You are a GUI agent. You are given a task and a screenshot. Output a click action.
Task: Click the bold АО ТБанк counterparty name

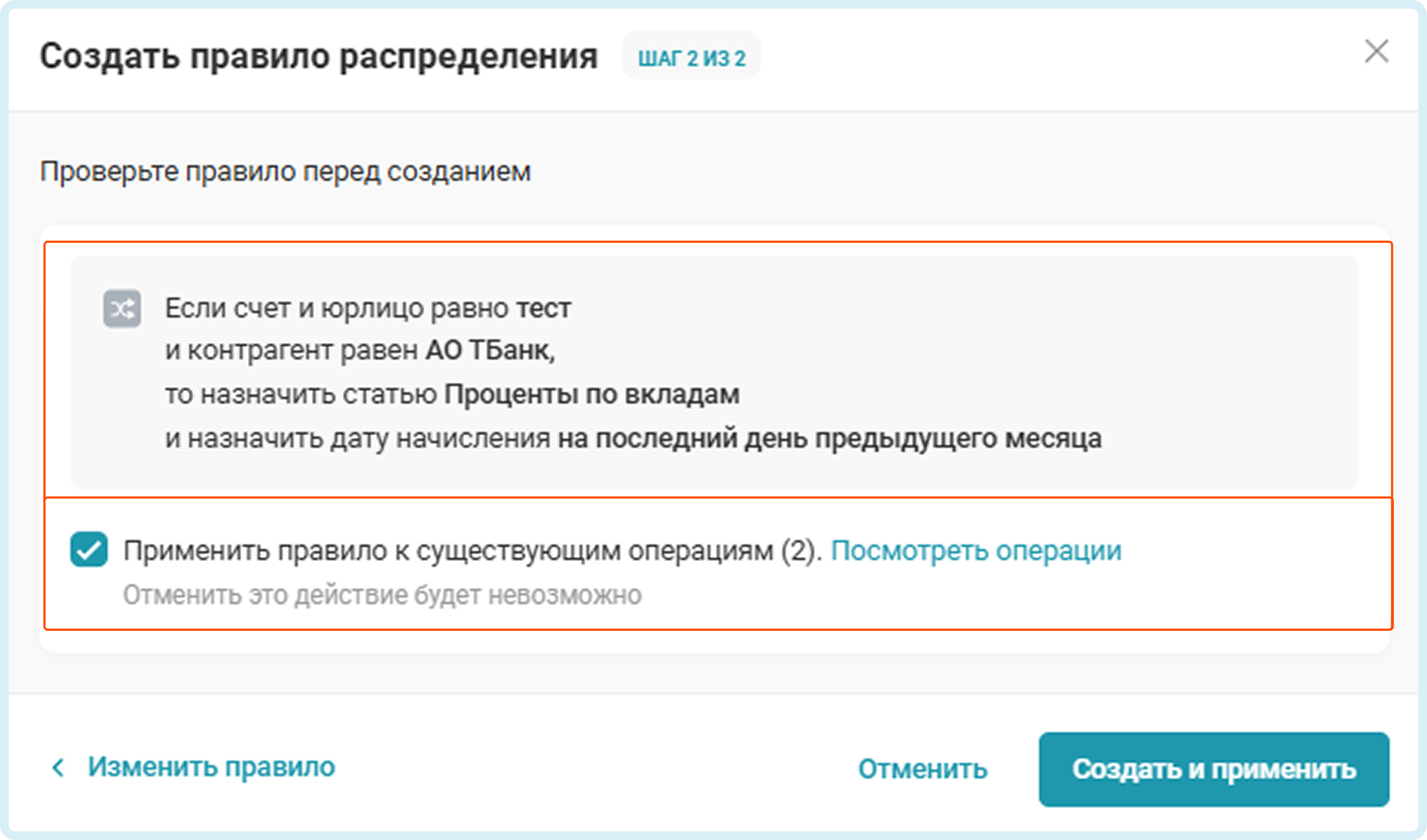pyautogui.click(x=490, y=351)
